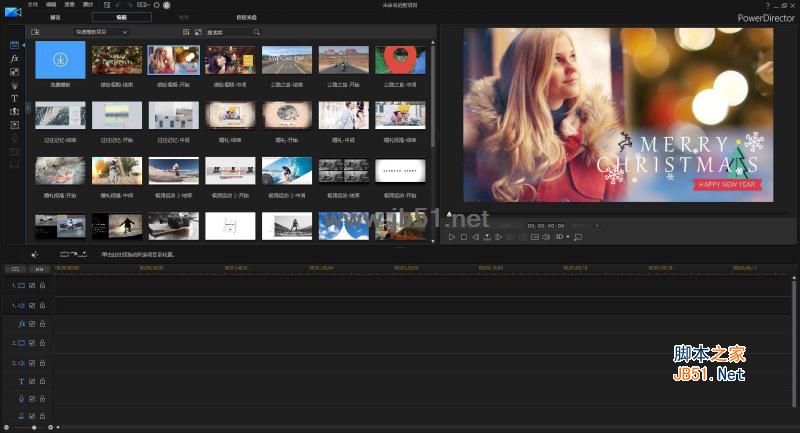Select the red map pin template thumbnail
Screen dimensions: 800x433
click(x=400, y=60)
